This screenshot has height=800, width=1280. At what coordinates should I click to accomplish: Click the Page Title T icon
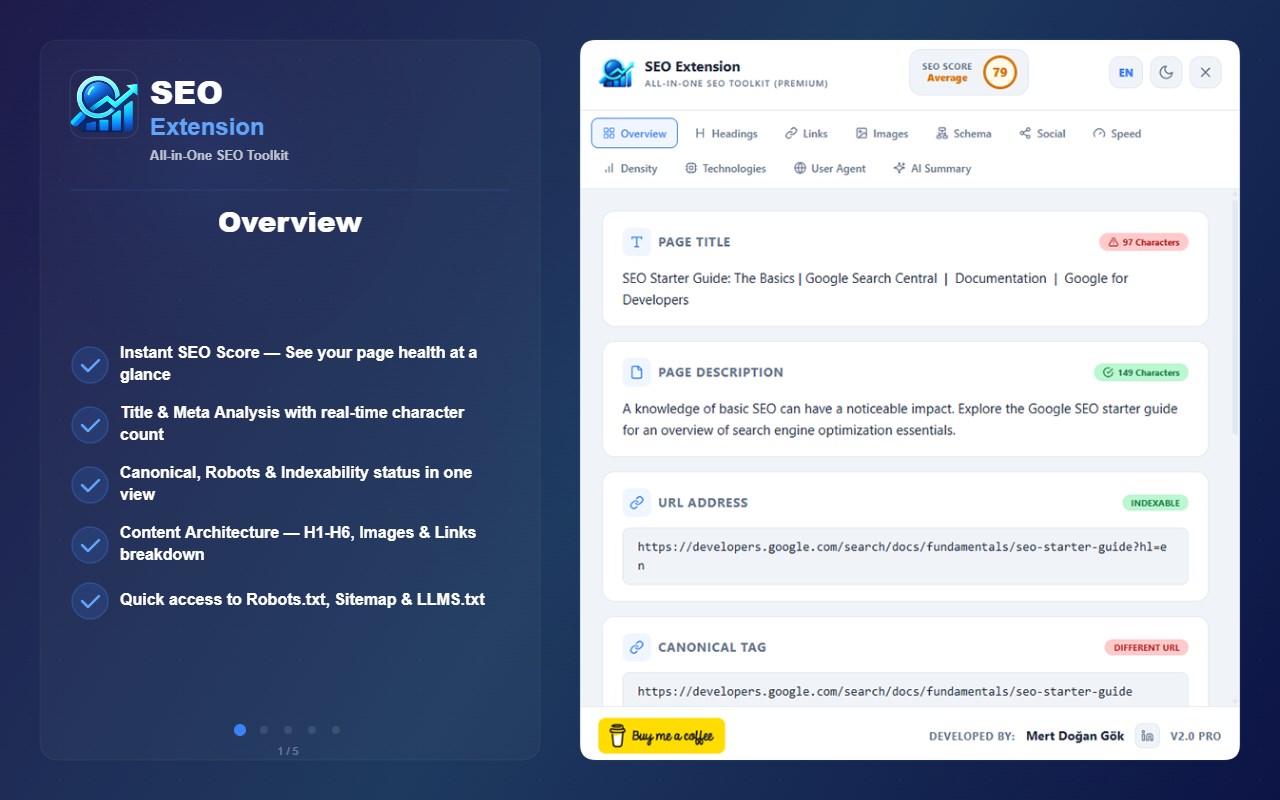pyautogui.click(x=636, y=242)
